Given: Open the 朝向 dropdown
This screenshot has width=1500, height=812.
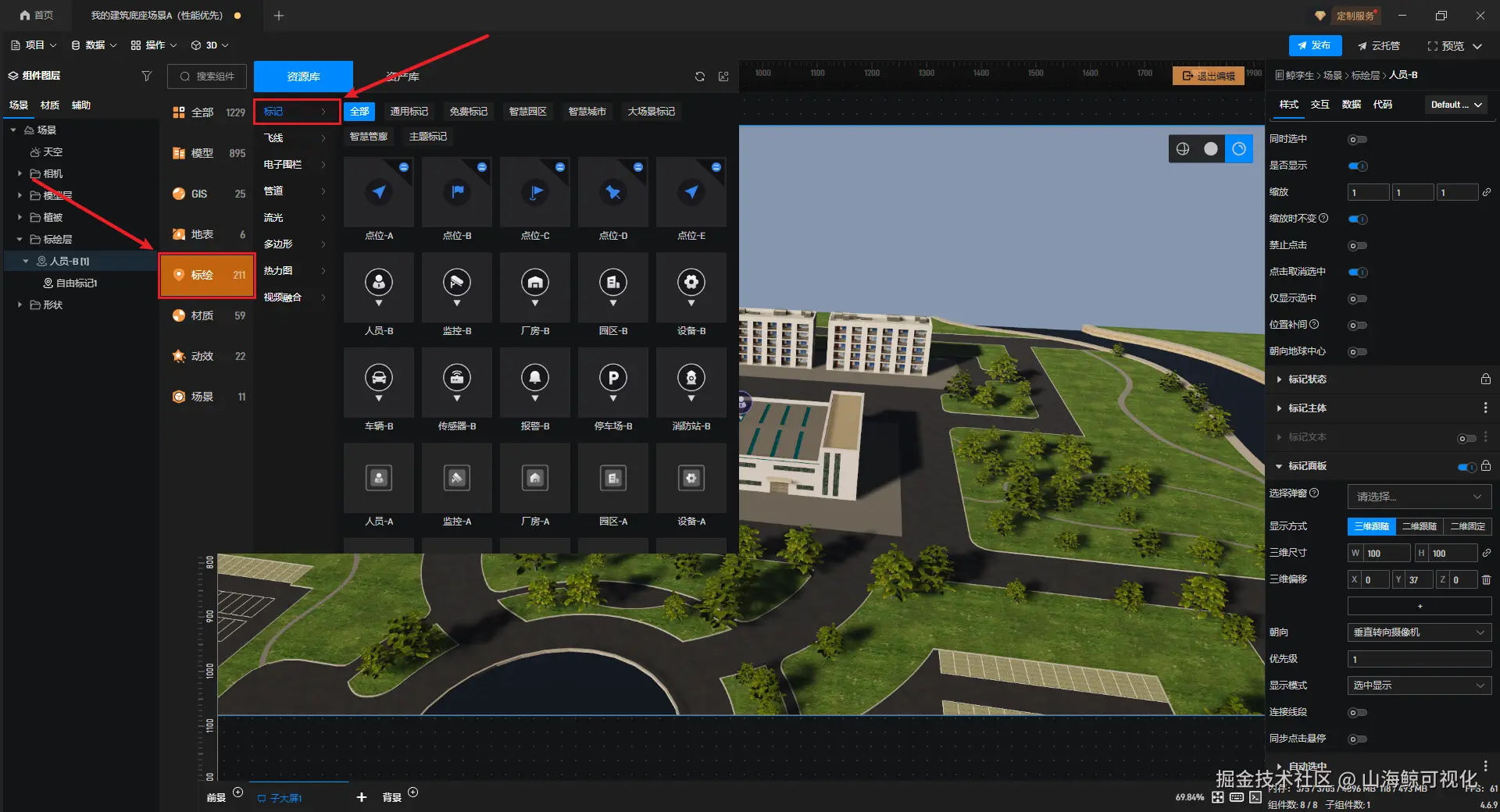Looking at the screenshot, I should click(1419, 632).
